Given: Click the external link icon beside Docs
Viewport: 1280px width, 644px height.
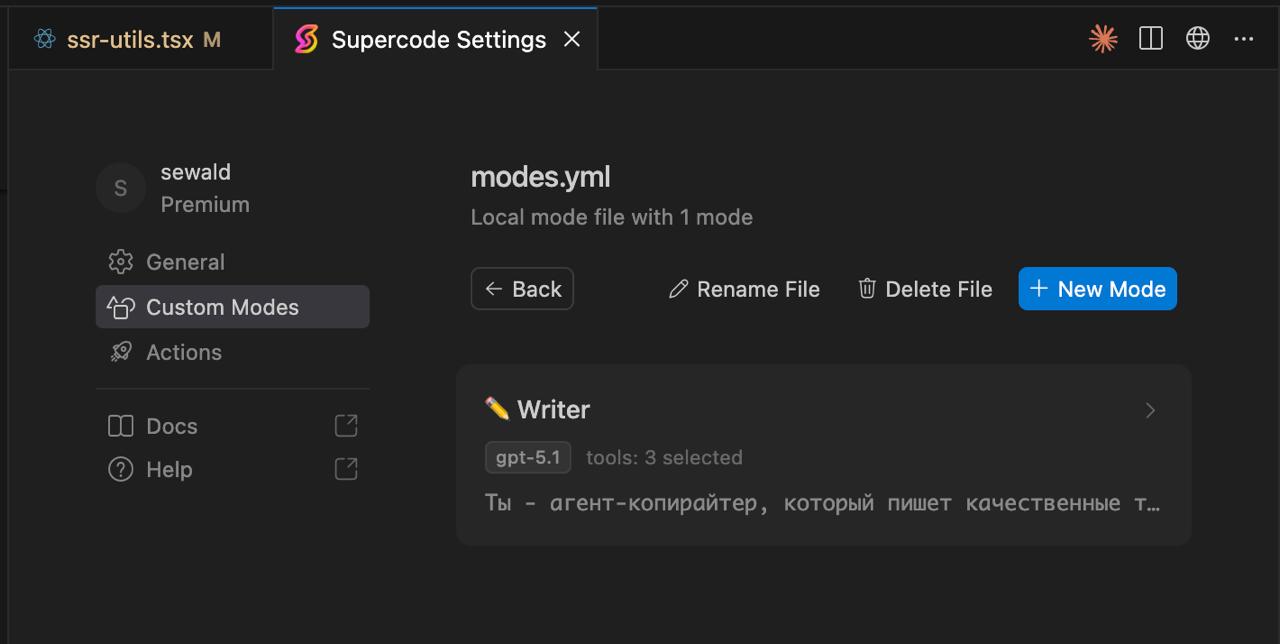Looking at the screenshot, I should [x=345, y=426].
